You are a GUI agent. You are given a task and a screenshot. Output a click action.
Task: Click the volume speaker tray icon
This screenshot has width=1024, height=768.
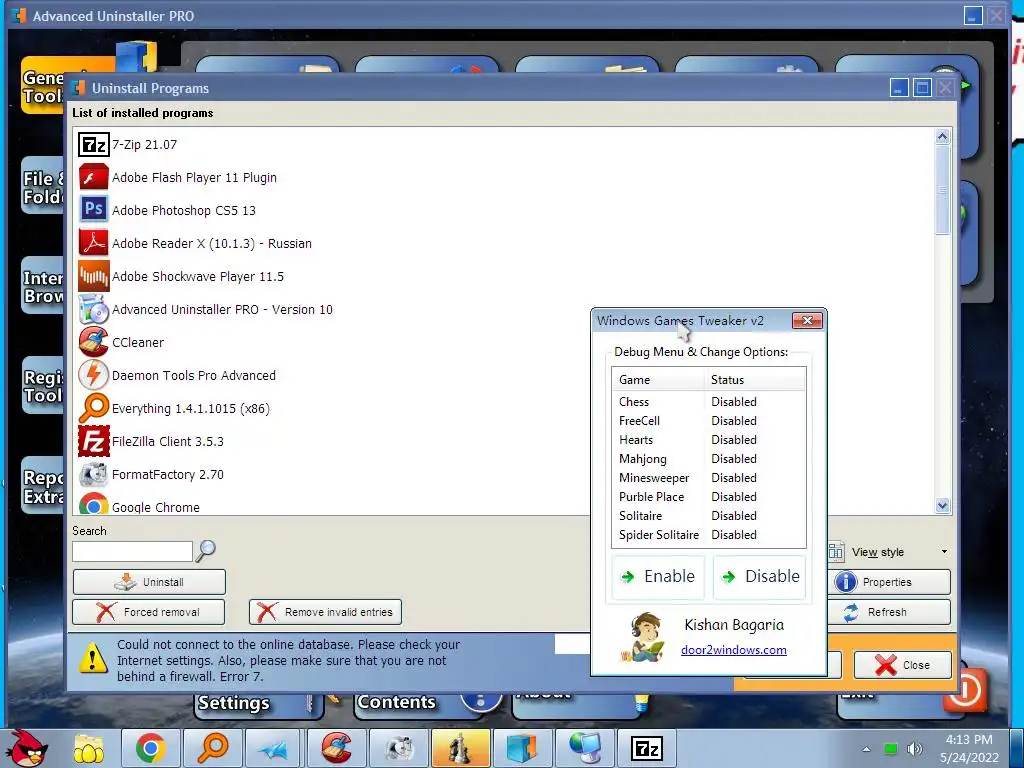pos(915,748)
